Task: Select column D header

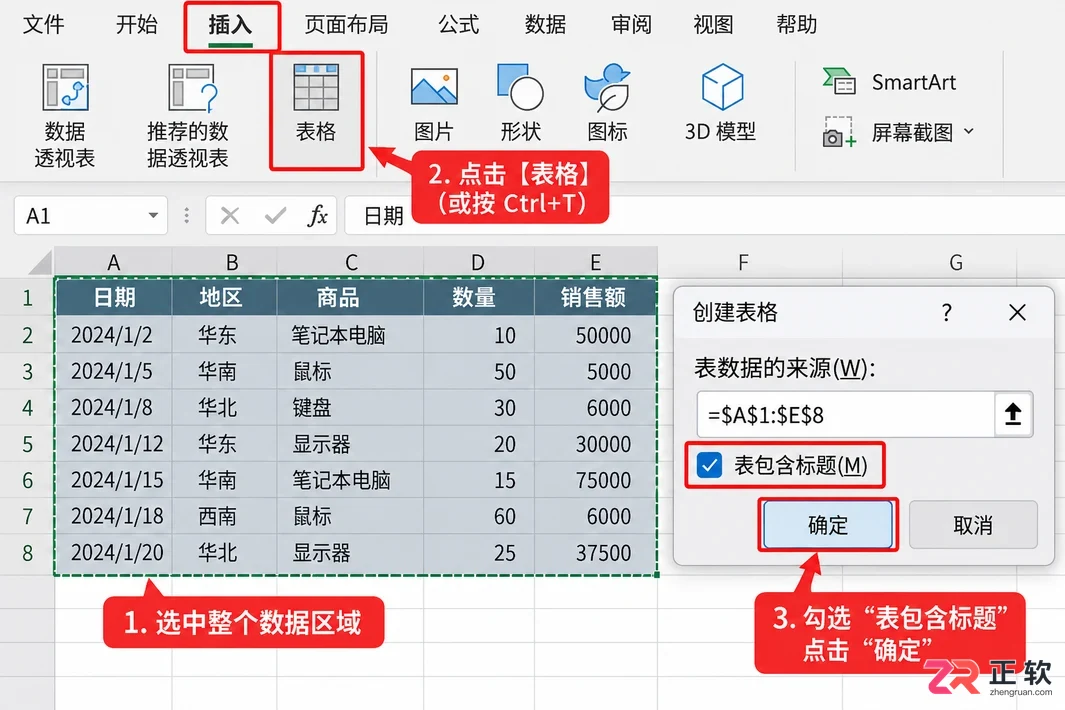Action: [478, 262]
